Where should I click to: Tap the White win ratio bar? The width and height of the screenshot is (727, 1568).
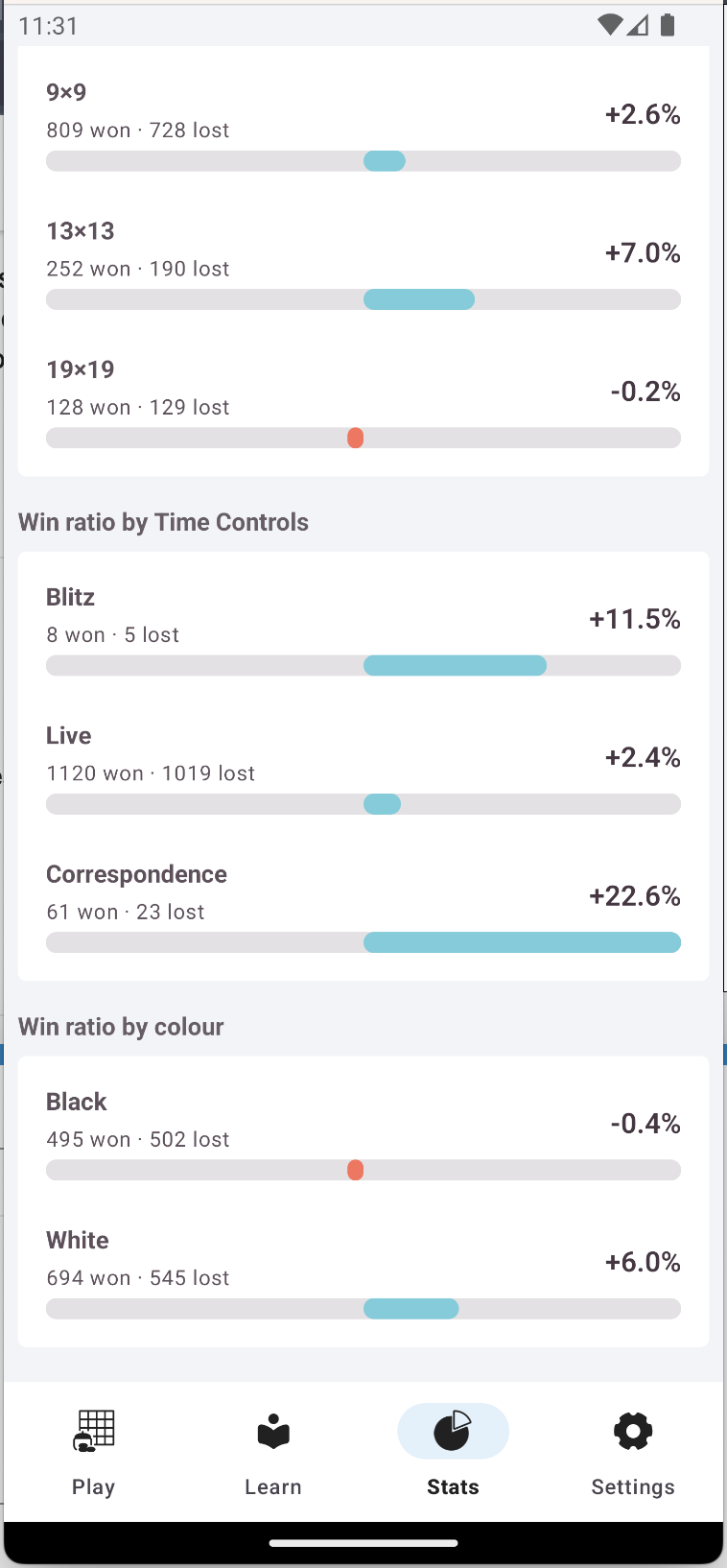tap(363, 1308)
